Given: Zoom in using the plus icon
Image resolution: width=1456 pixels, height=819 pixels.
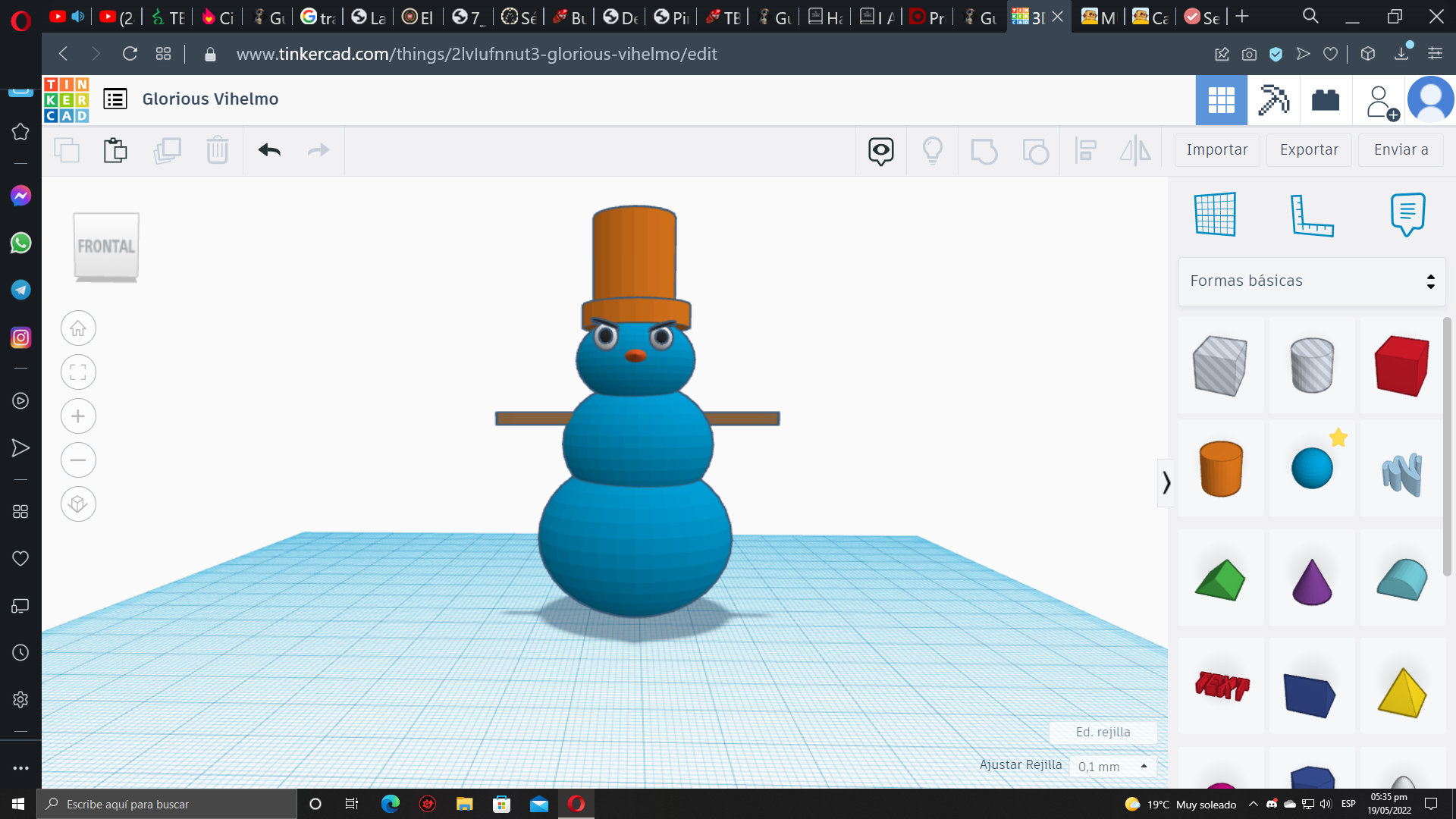Looking at the screenshot, I should pyautogui.click(x=78, y=416).
